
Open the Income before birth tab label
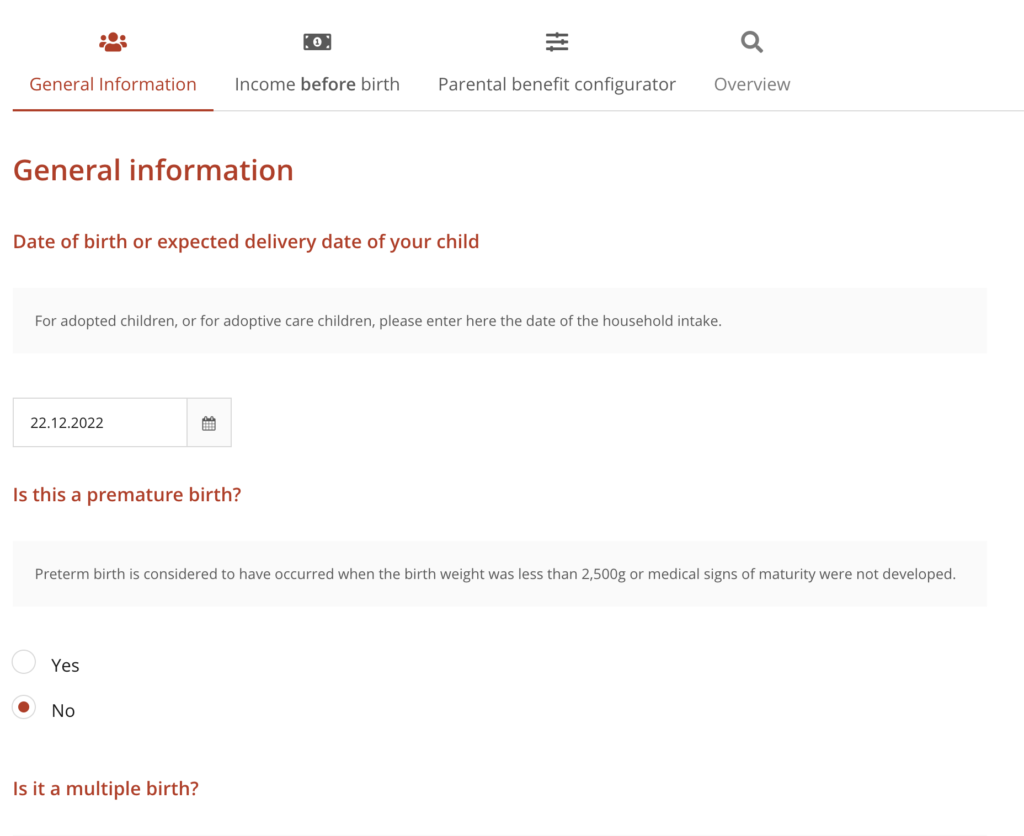(317, 84)
